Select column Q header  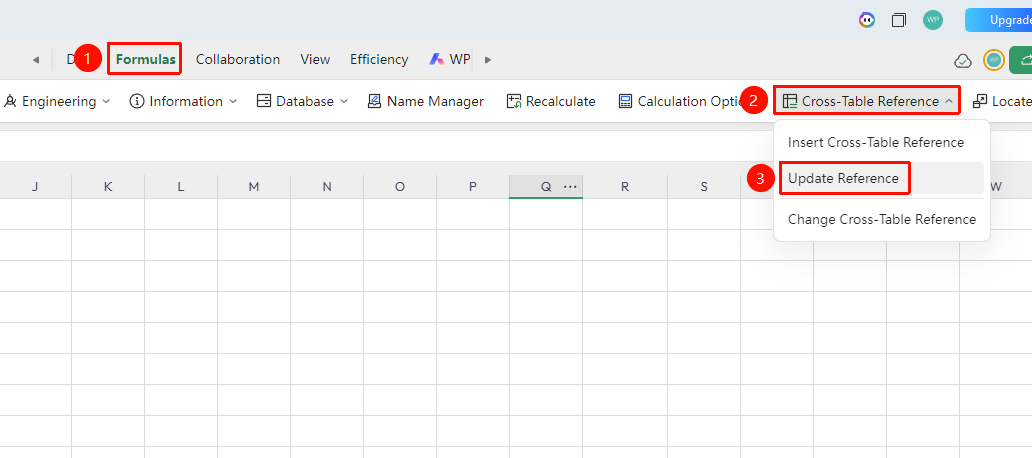click(x=546, y=187)
